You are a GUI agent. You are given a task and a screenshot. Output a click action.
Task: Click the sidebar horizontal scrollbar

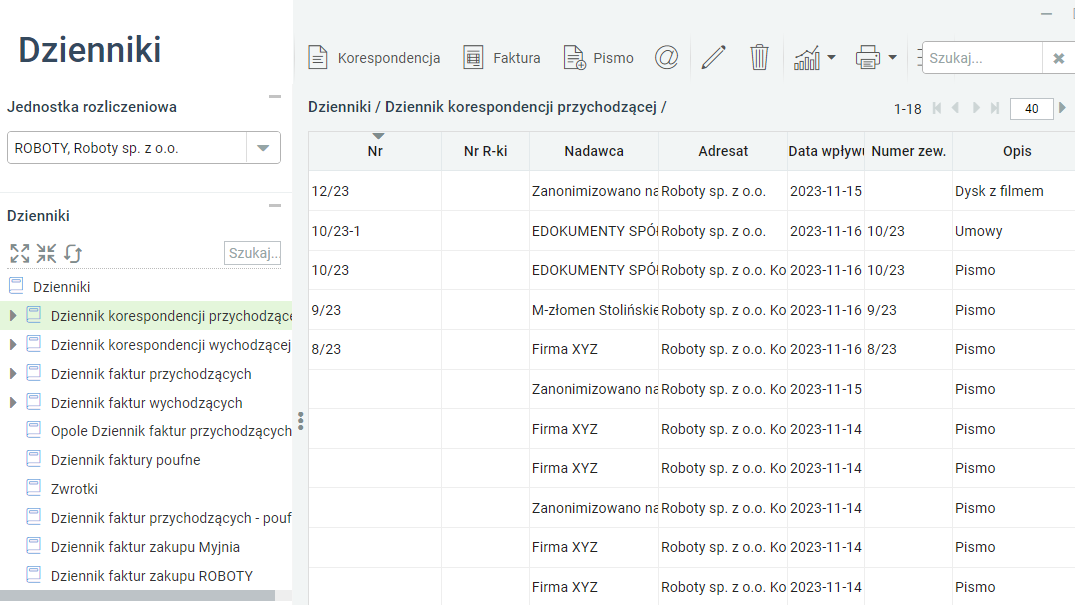click(x=137, y=595)
